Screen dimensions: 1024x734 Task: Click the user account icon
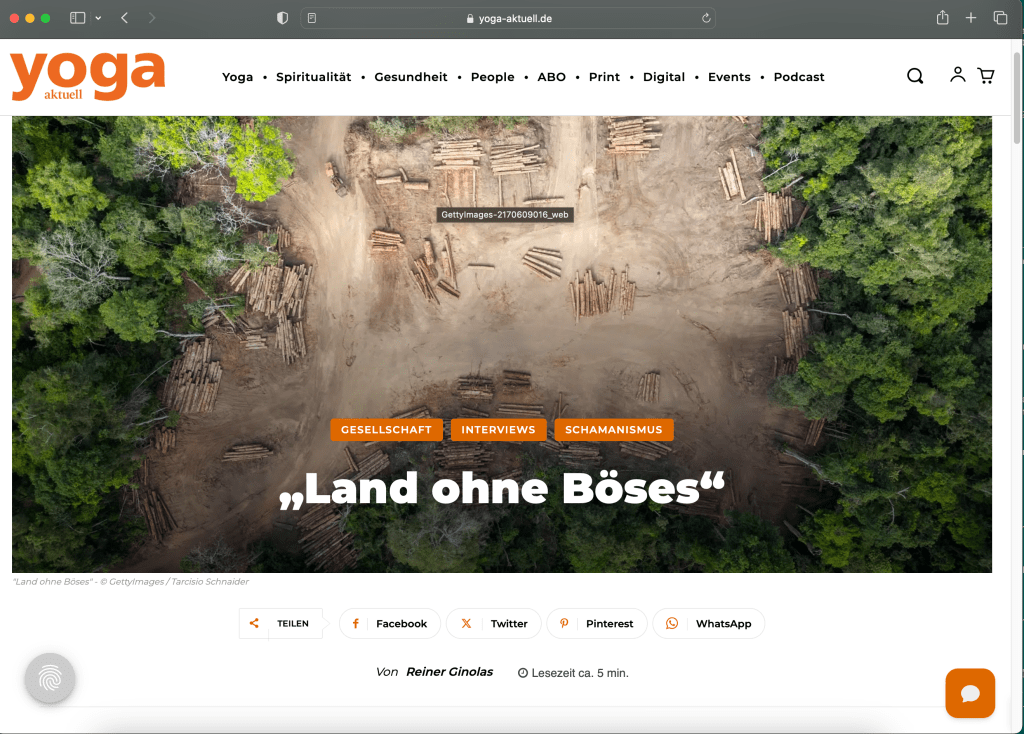[x=957, y=75]
